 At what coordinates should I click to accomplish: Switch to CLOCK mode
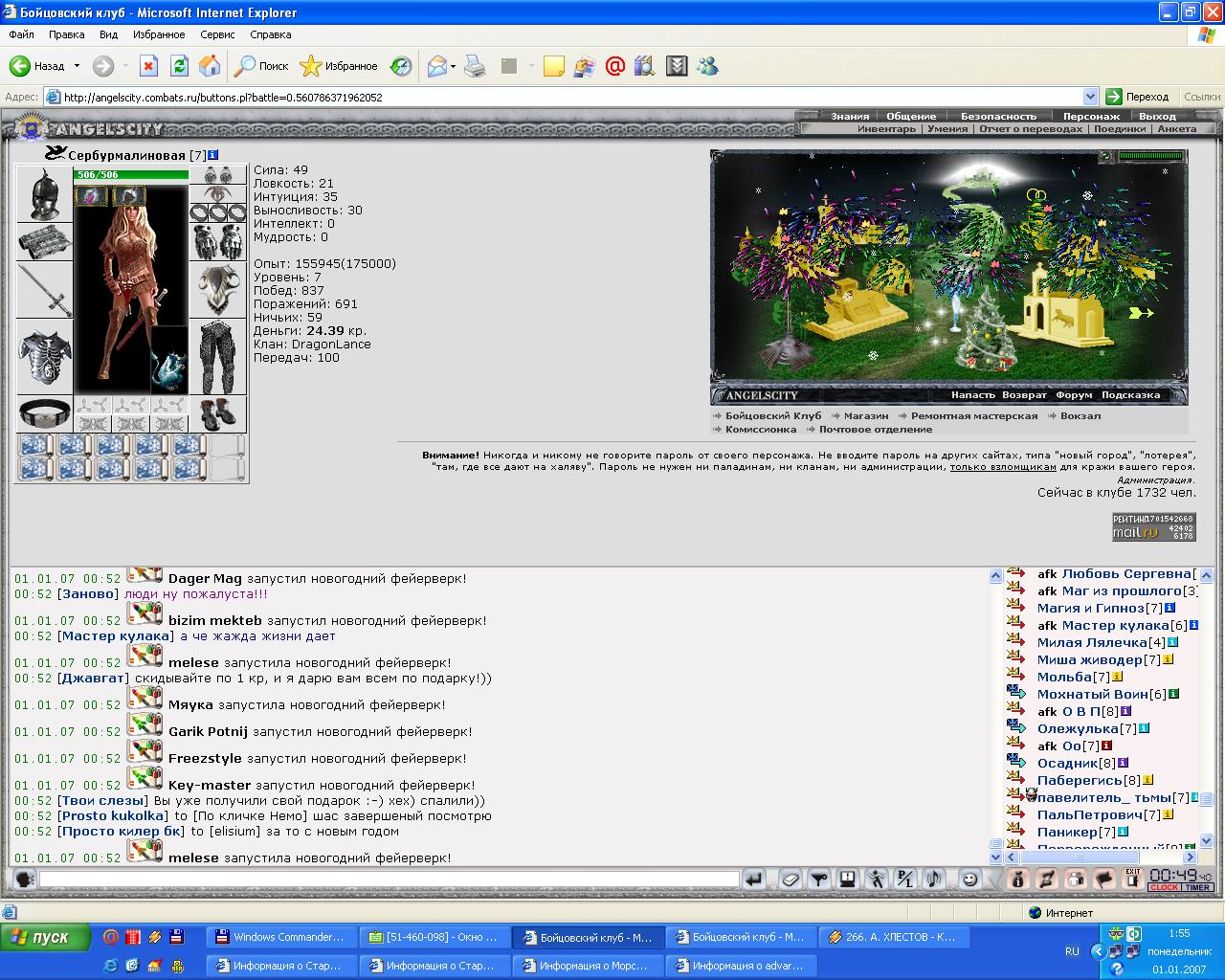point(1164,887)
